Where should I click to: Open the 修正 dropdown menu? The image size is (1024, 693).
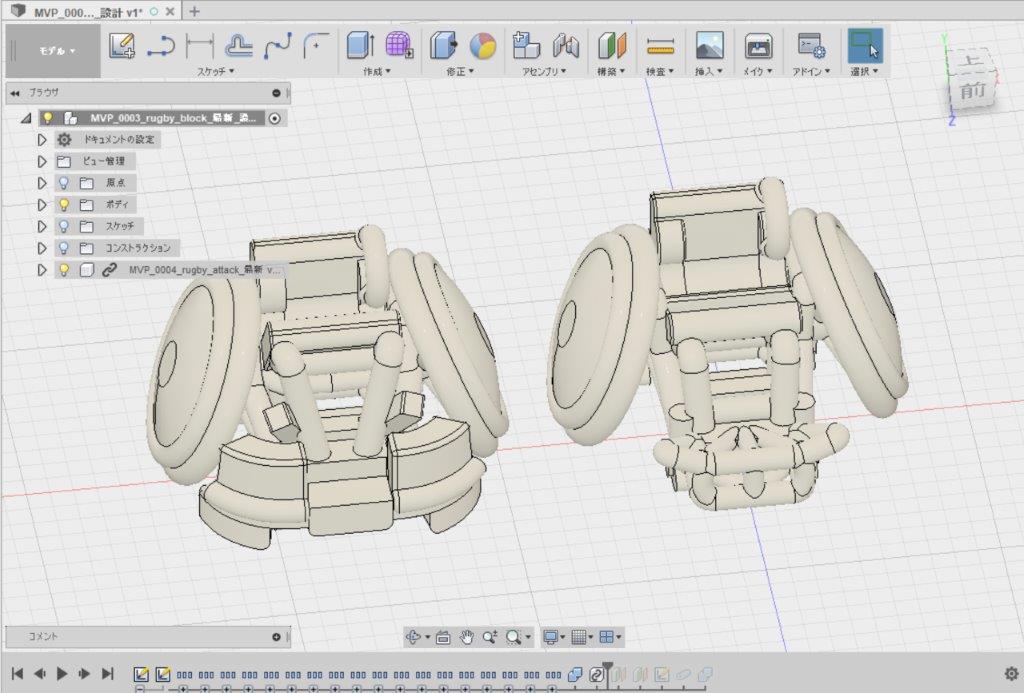tap(460, 71)
